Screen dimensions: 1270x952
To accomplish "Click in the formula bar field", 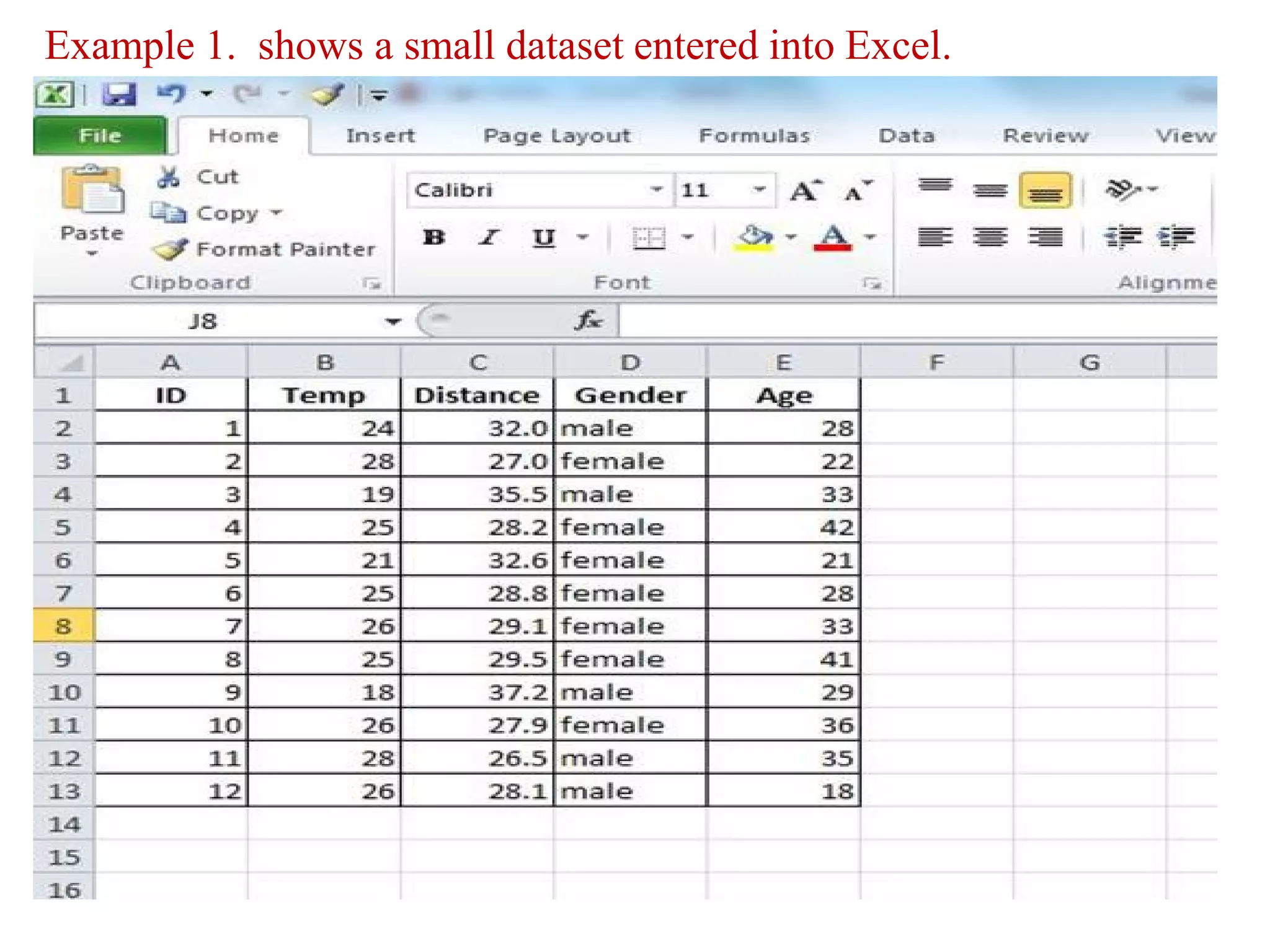I will click(918, 322).
